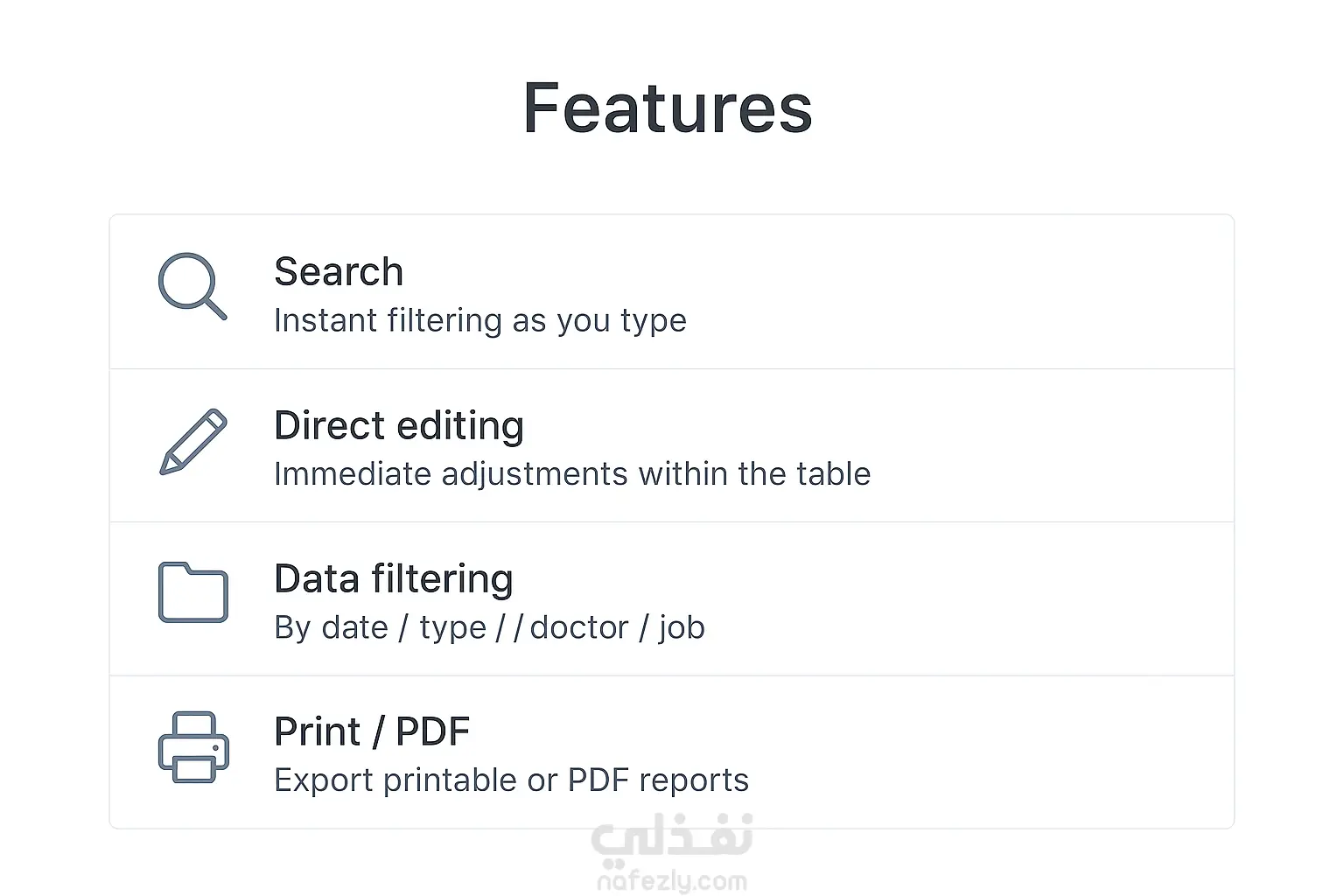Click the Features page title
Screen dimensions: 1344x896
click(x=668, y=108)
